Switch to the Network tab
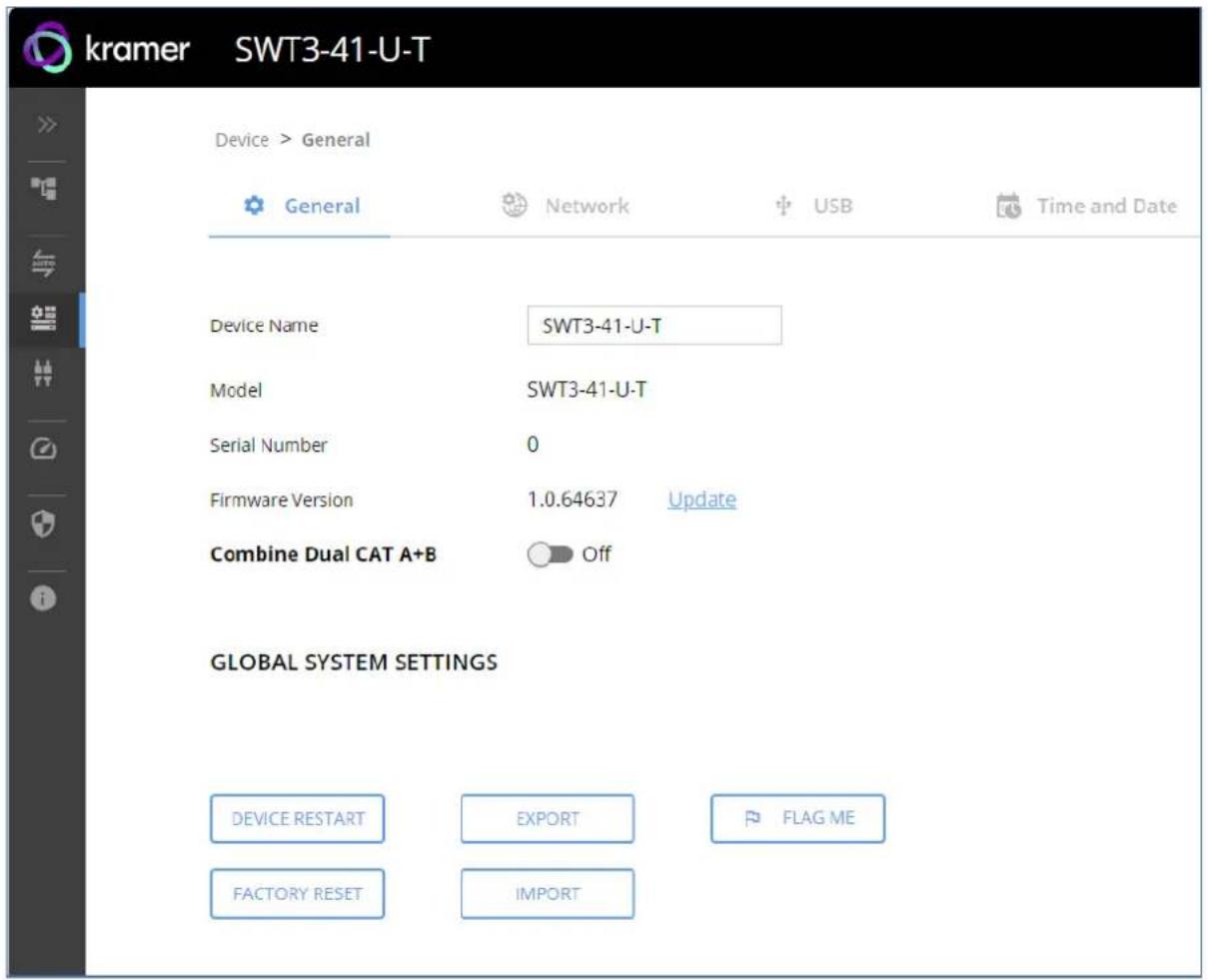Image resolution: width=1208 pixels, height=980 pixels. coord(567,207)
